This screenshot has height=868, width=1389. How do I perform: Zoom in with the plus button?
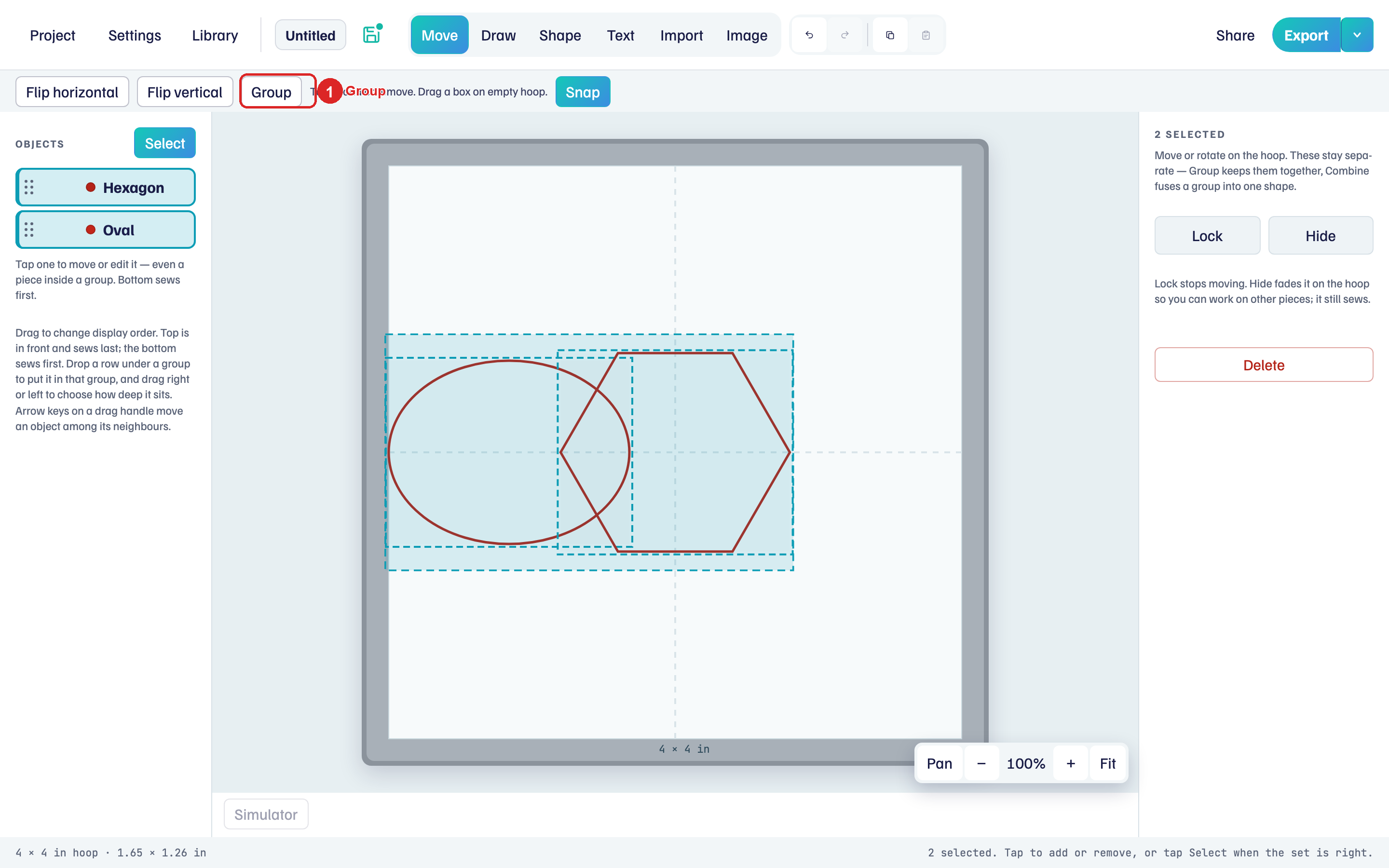point(1071,763)
